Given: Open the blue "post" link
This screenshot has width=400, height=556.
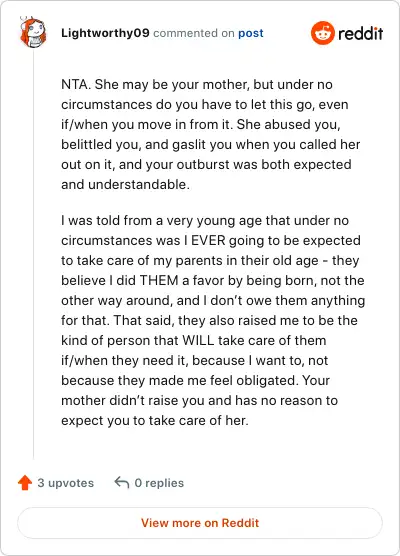Looking at the screenshot, I should 251,33.
